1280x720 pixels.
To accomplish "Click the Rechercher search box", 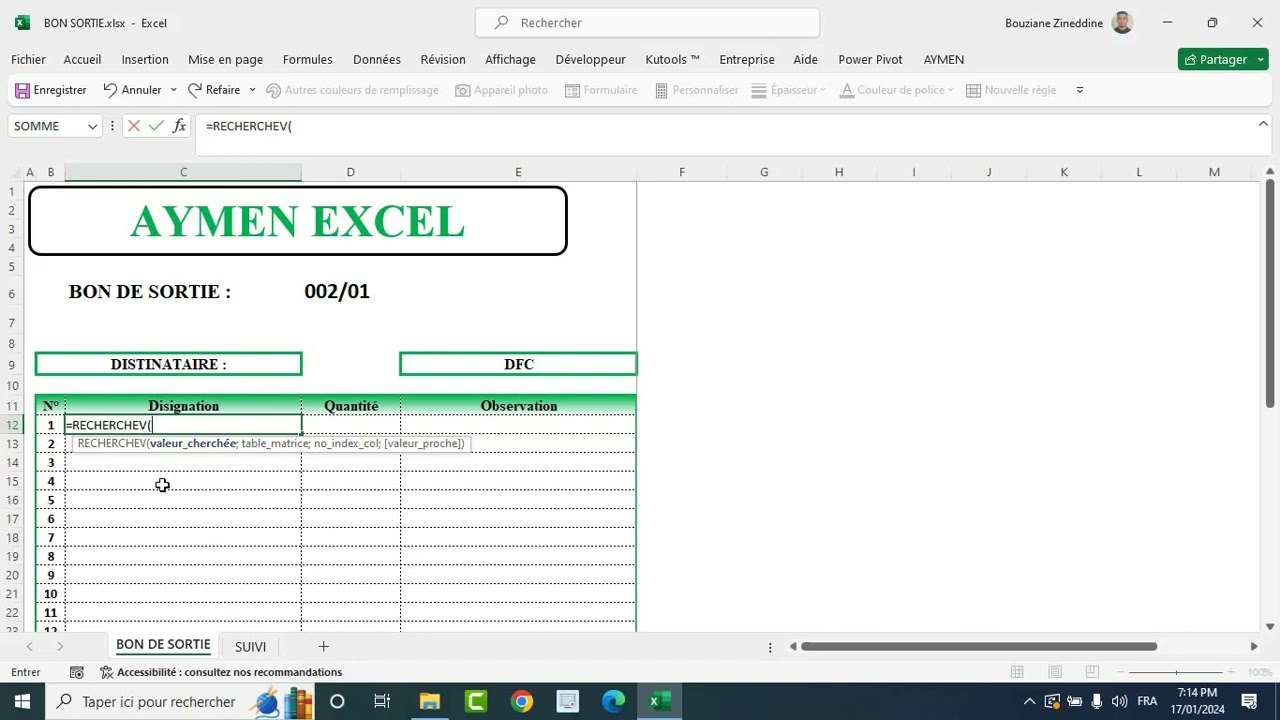I will tap(647, 22).
